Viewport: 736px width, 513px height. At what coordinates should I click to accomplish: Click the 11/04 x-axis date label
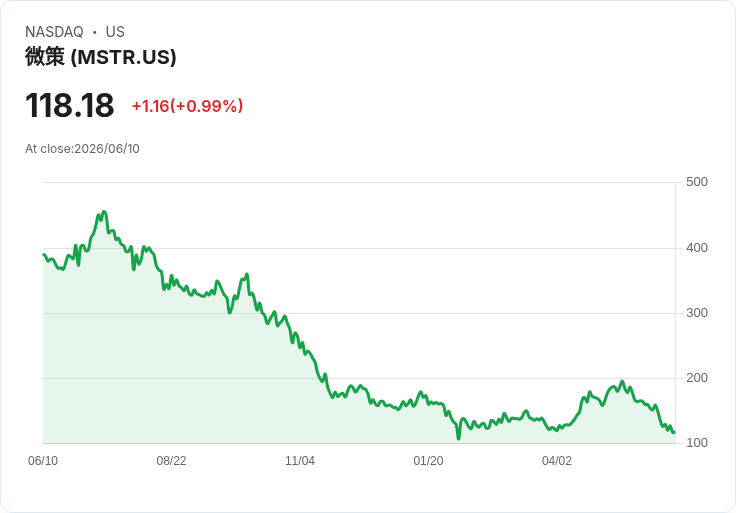click(x=300, y=461)
